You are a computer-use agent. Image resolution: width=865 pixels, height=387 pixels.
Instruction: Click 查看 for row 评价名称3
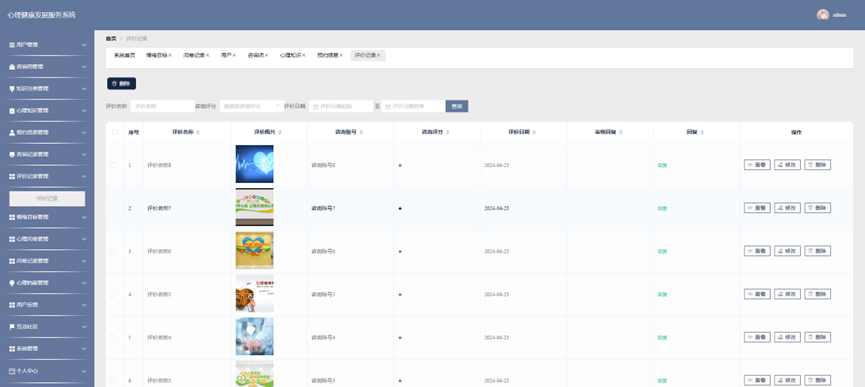point(757,380)
